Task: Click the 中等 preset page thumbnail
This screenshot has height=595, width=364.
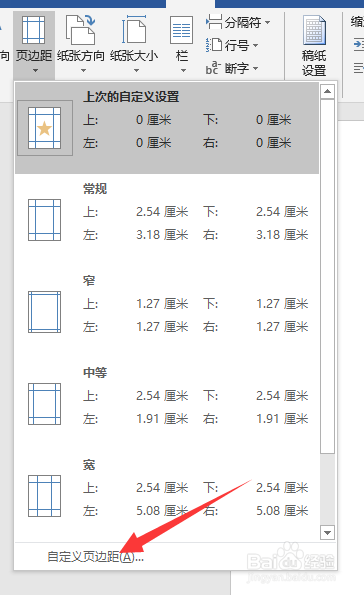Action: (x=45, y=404)
